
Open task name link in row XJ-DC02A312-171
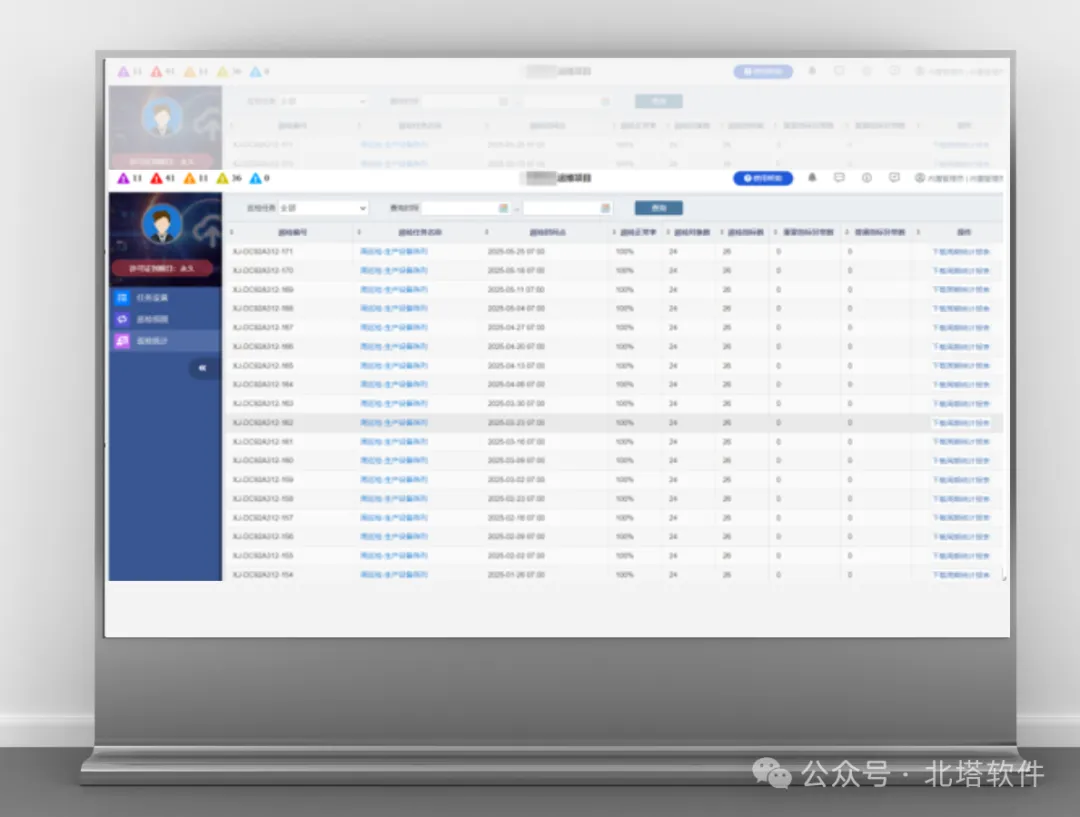394,251
